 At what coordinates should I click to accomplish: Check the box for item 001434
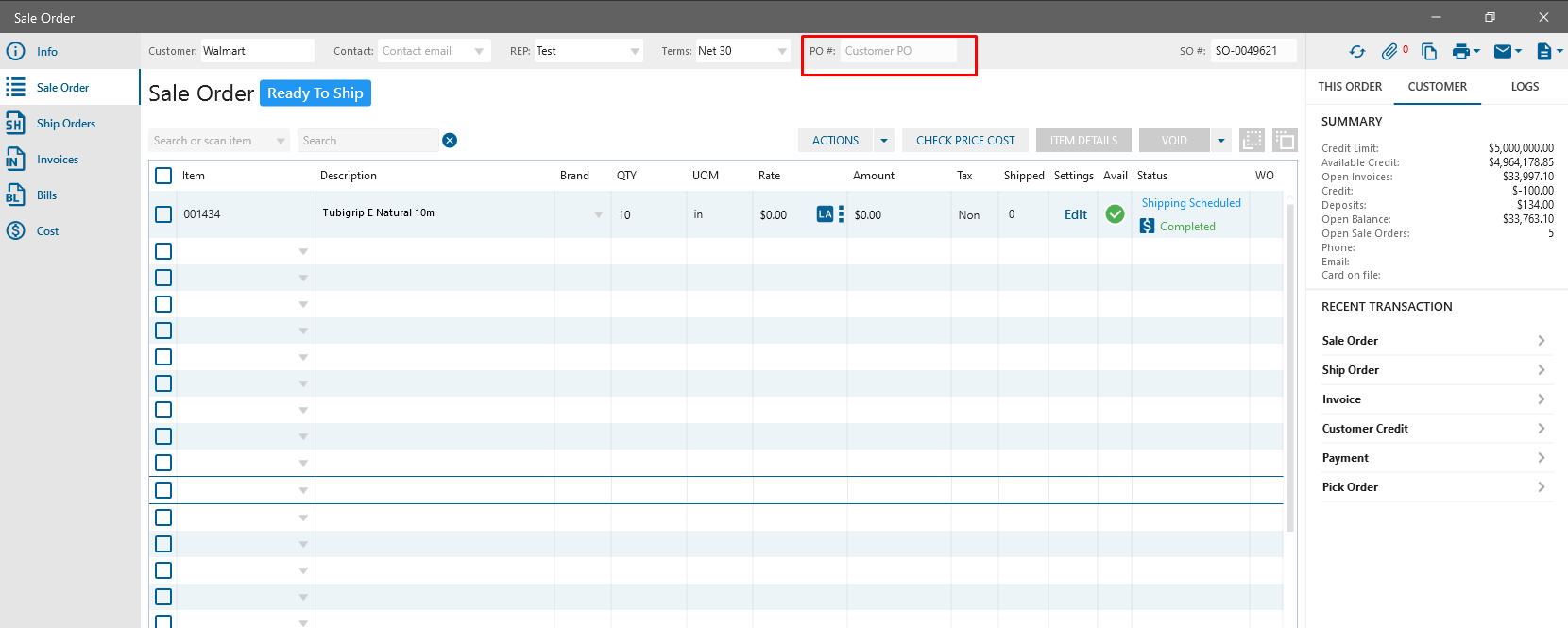(x=163, y=214)
